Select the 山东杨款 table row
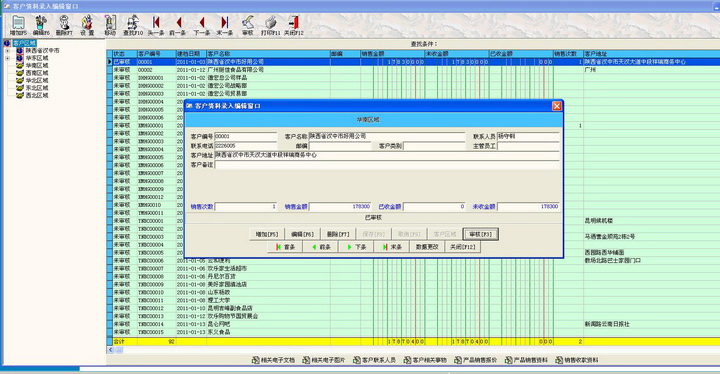The image size is (720, 374). [413, 292]
